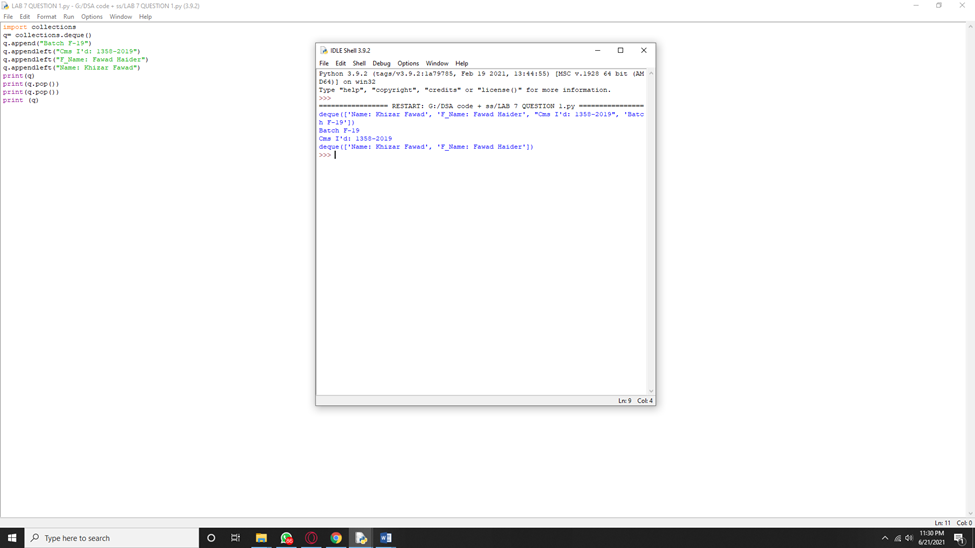Open Options menu in editor window

91,17
